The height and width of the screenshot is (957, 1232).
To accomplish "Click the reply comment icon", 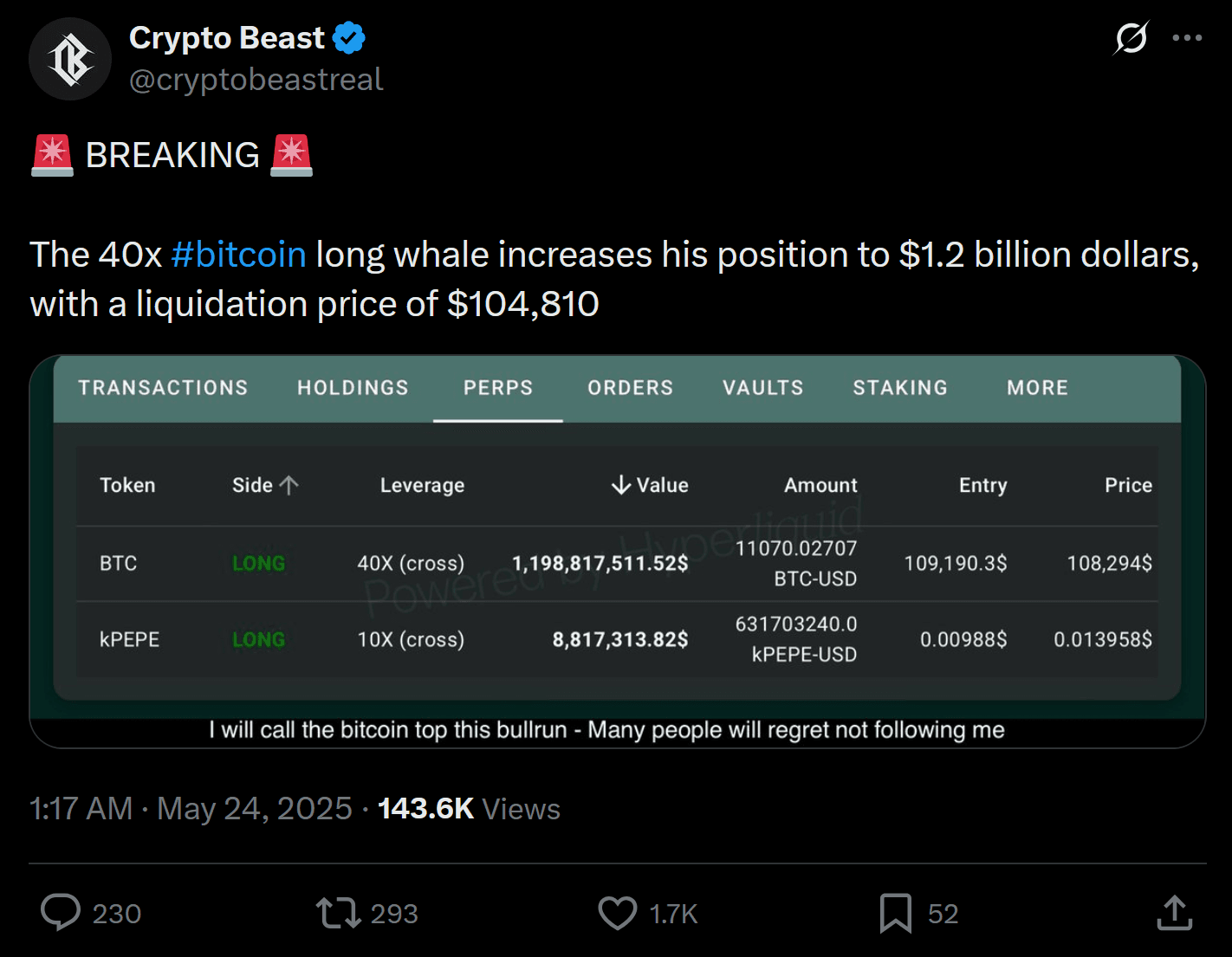I will click(x=61, y=913).
